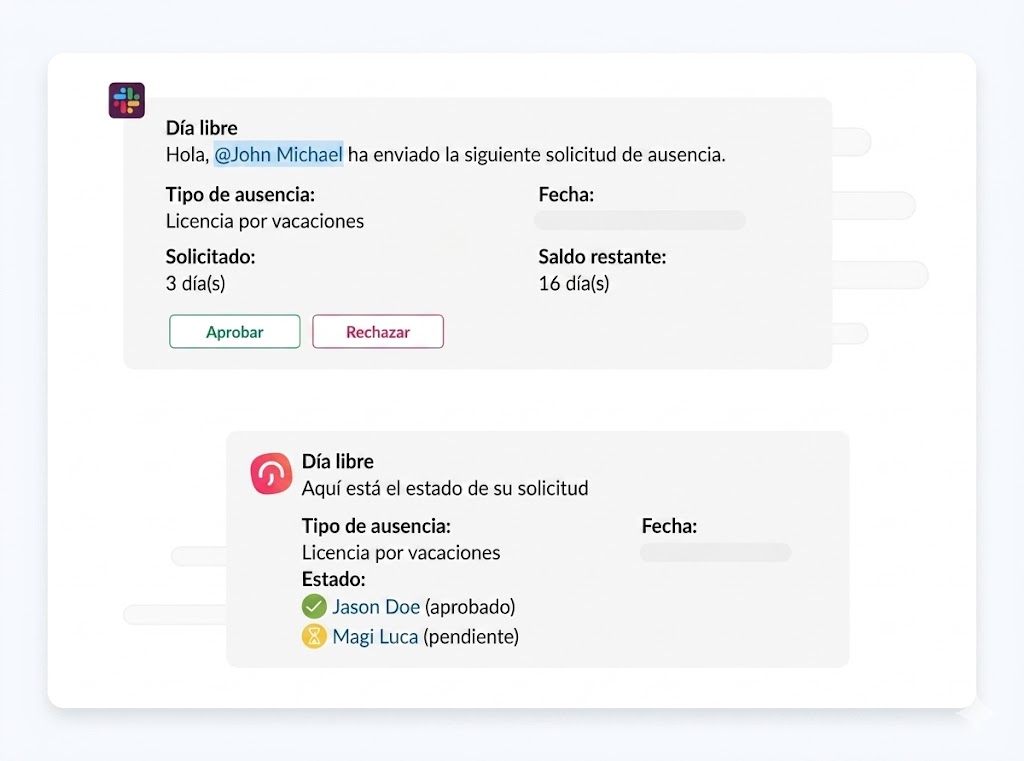Click the Solicitado value showing 3 día(s)
The height and width of the screenshot is (761, 1024).
[196, 283]
